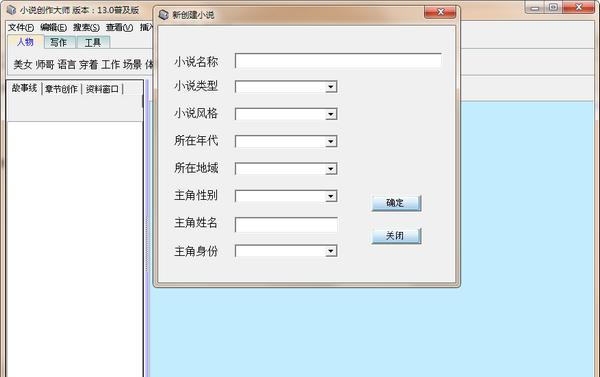The width and height of the screenshot is (600, 377).
Task: Select the 章节创作 panel tab
Action: click(61, 89)
